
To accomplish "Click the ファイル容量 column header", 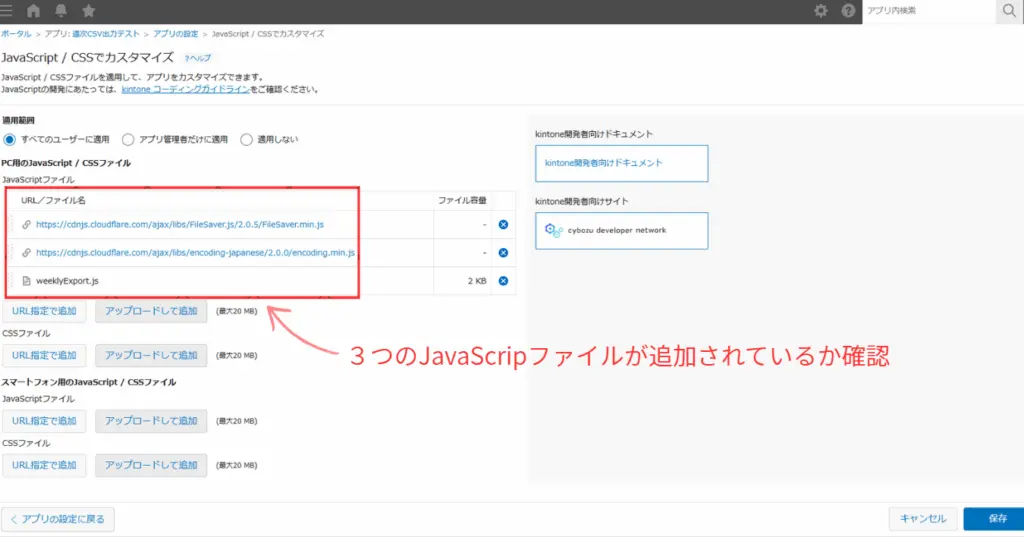I will tap(462, 201).
